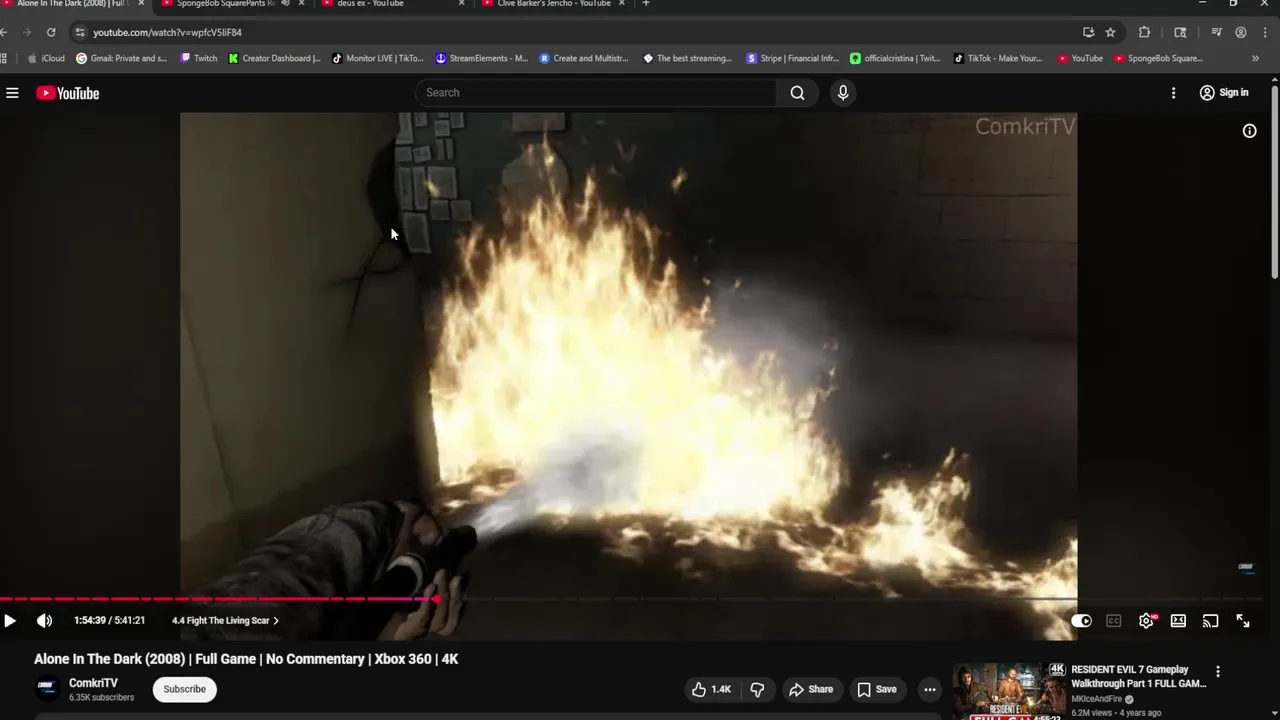
Task: Open Stripe Financial Infrastructure bookmark
Action: [x=793, y=59]
